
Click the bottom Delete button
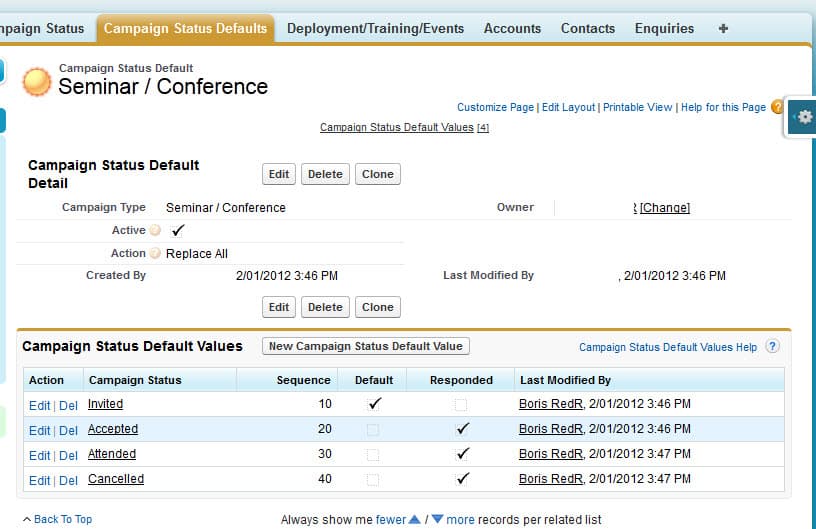coord(325,307)
